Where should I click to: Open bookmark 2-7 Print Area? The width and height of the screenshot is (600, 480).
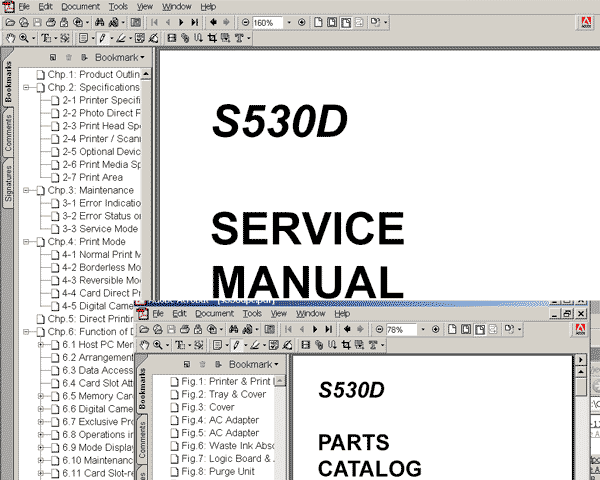(87, 178)
